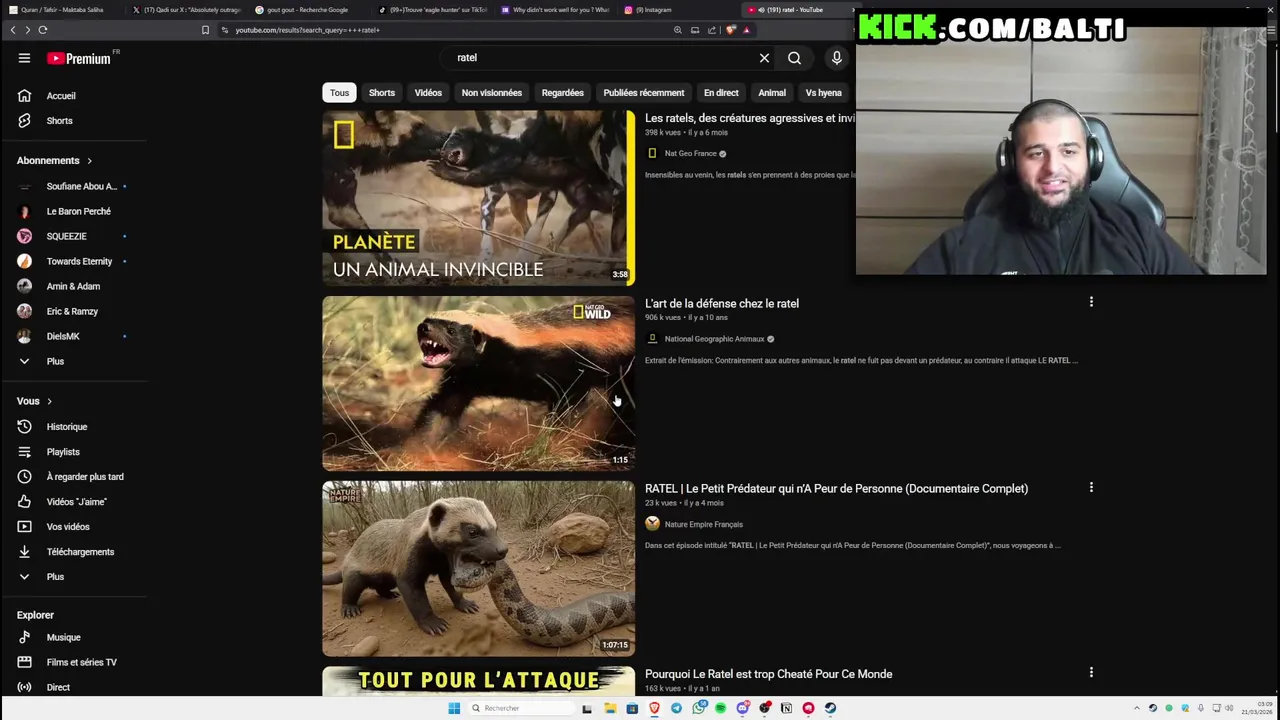Open Steam from the taskbar

coord(830,708)
